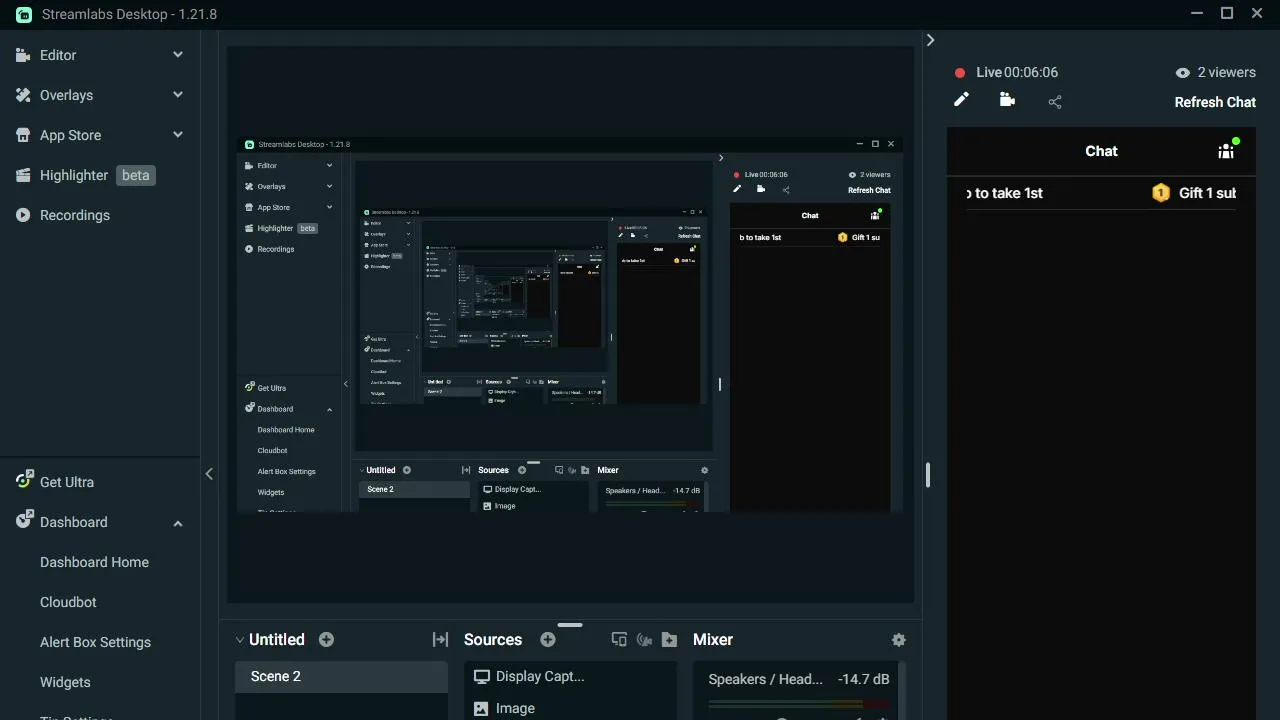
Task: Click the picture icon of Image source
Action: point(481,708)
